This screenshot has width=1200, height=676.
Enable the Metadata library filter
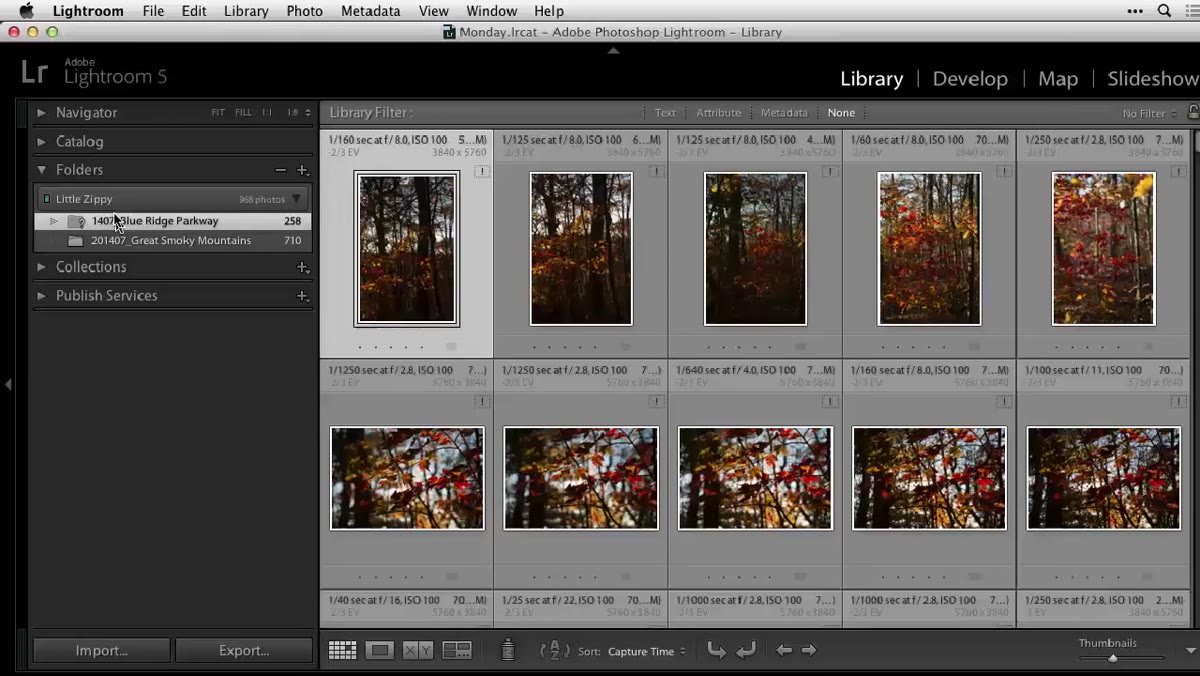click(x=784, y=113)
